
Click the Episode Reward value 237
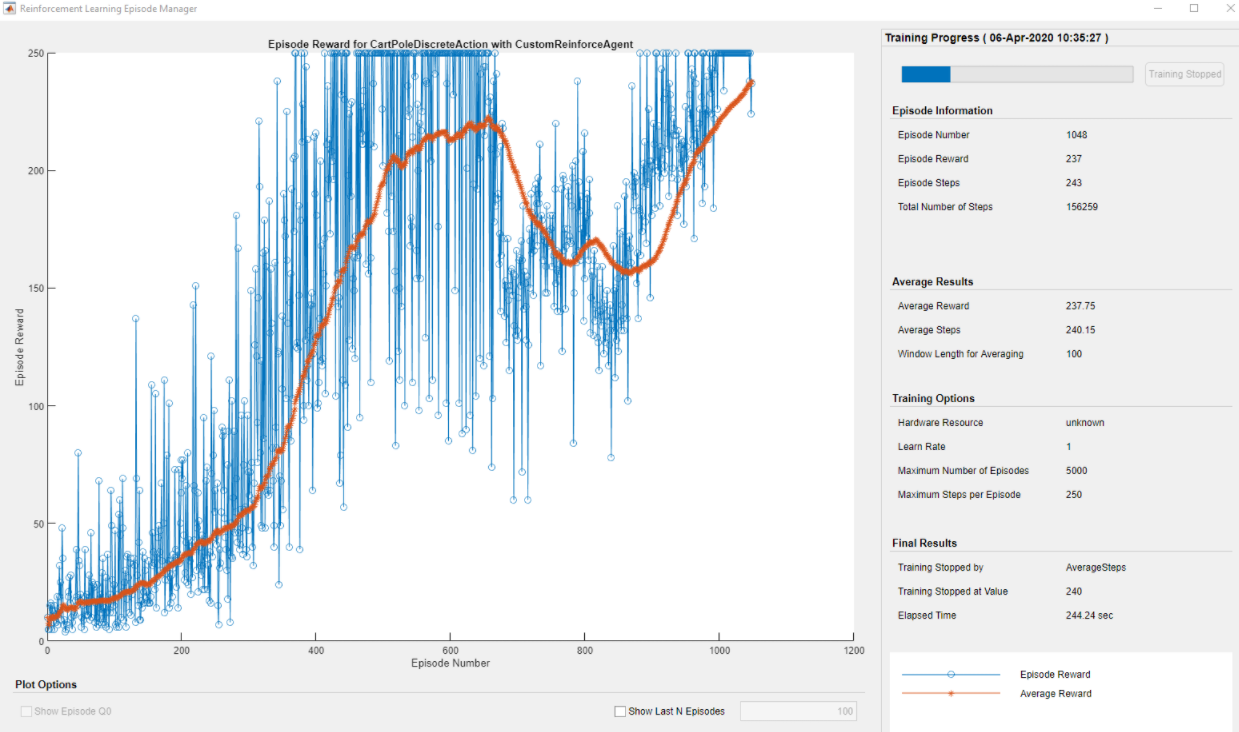point(1074,159)
